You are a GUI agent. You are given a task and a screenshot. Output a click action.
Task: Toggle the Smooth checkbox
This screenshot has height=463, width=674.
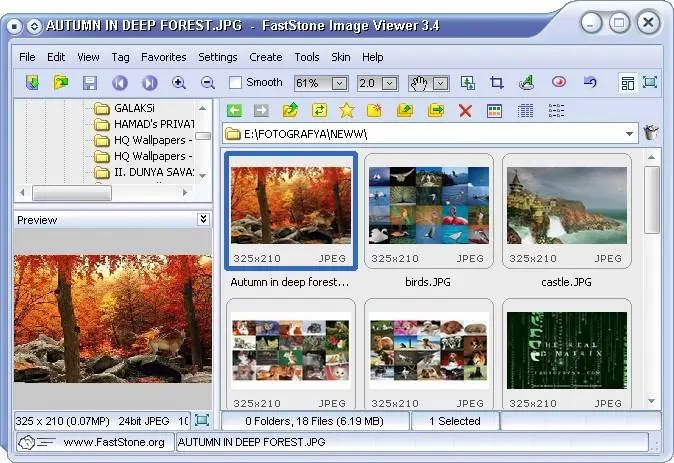click(x=235, y=83)
